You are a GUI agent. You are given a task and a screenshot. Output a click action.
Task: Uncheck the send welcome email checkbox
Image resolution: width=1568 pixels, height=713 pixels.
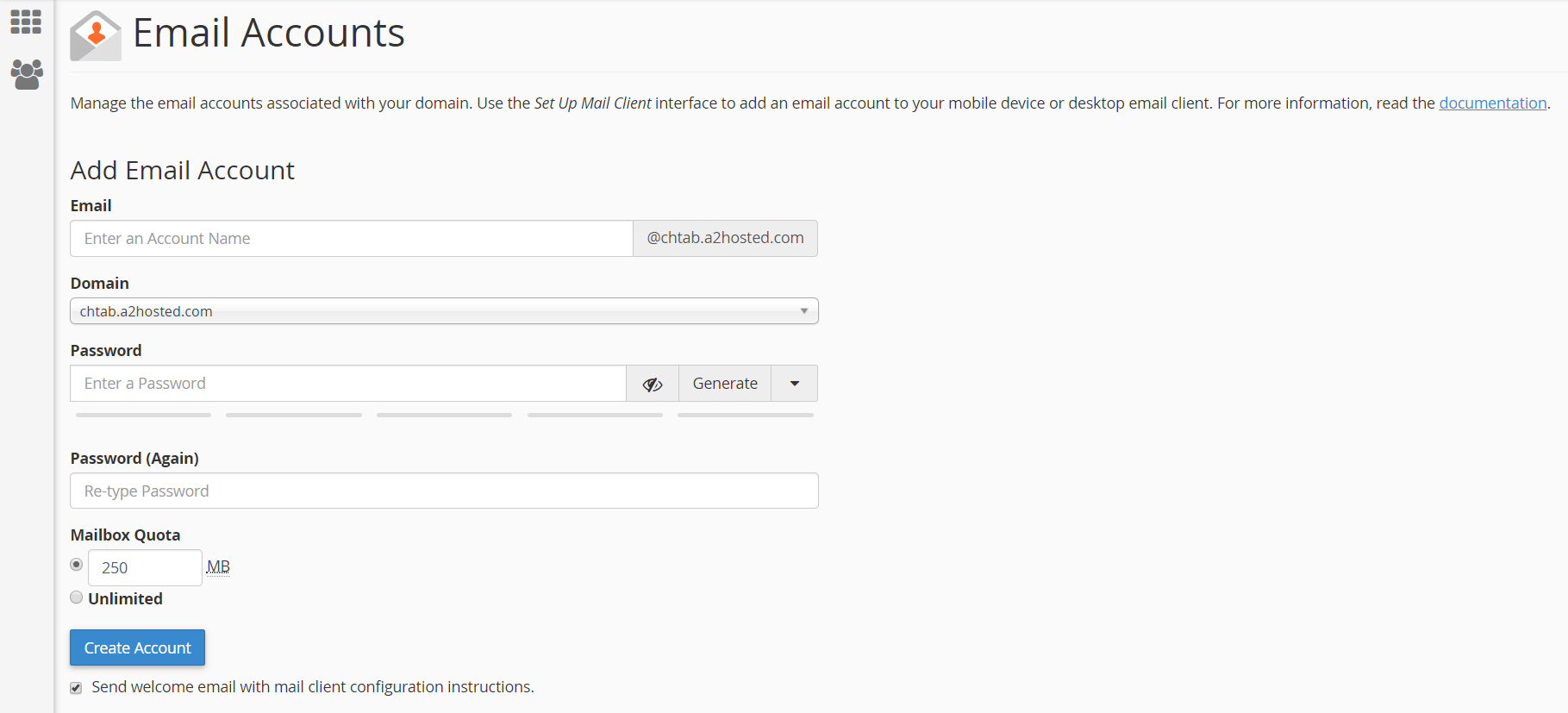tap(77, 688)
